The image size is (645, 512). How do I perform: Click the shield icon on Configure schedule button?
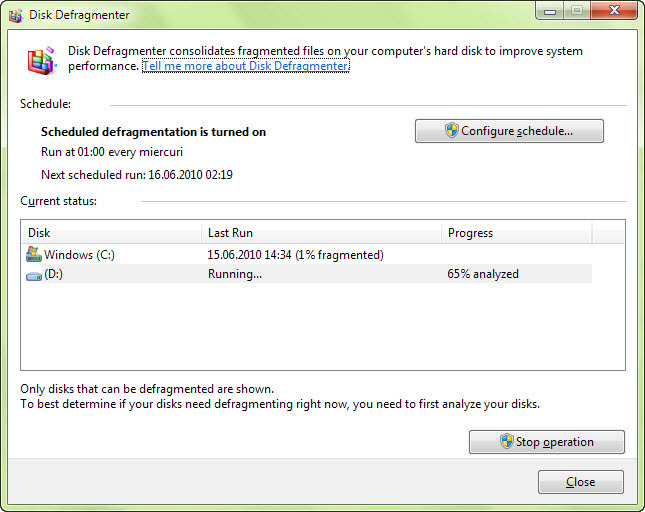click(x=451, y=130)
